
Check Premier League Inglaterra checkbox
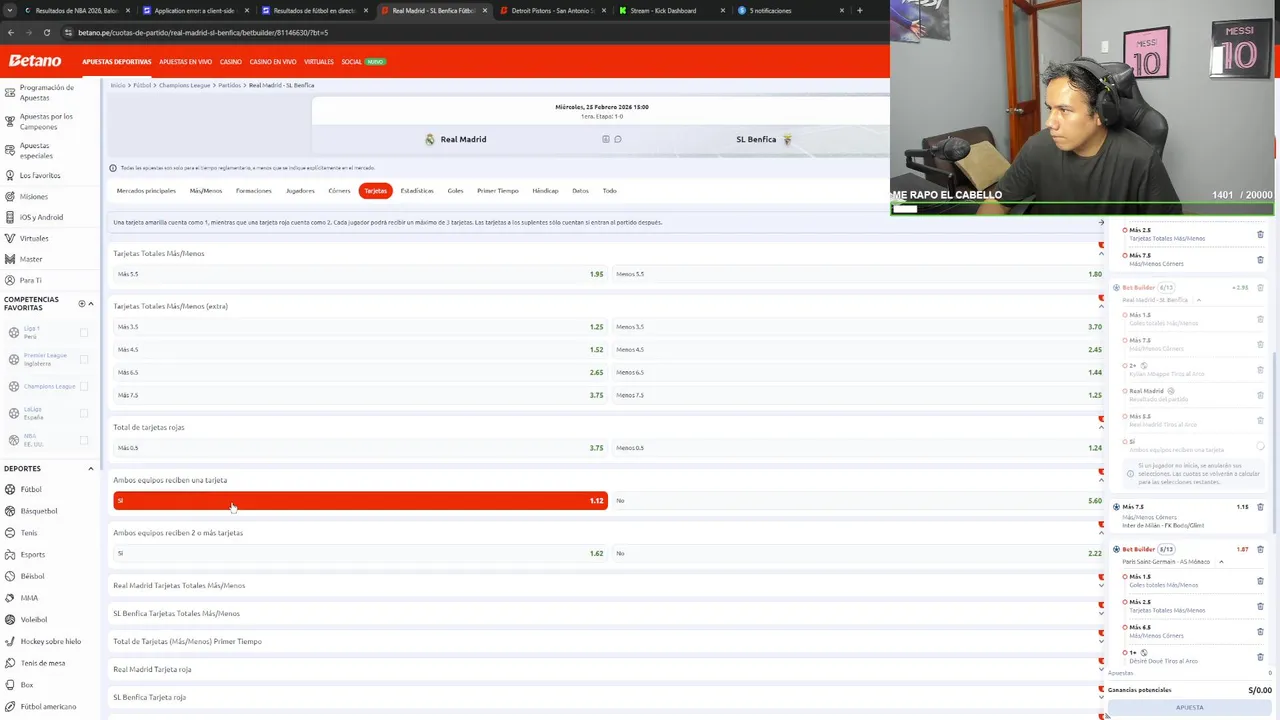click(x=84, y=359)
